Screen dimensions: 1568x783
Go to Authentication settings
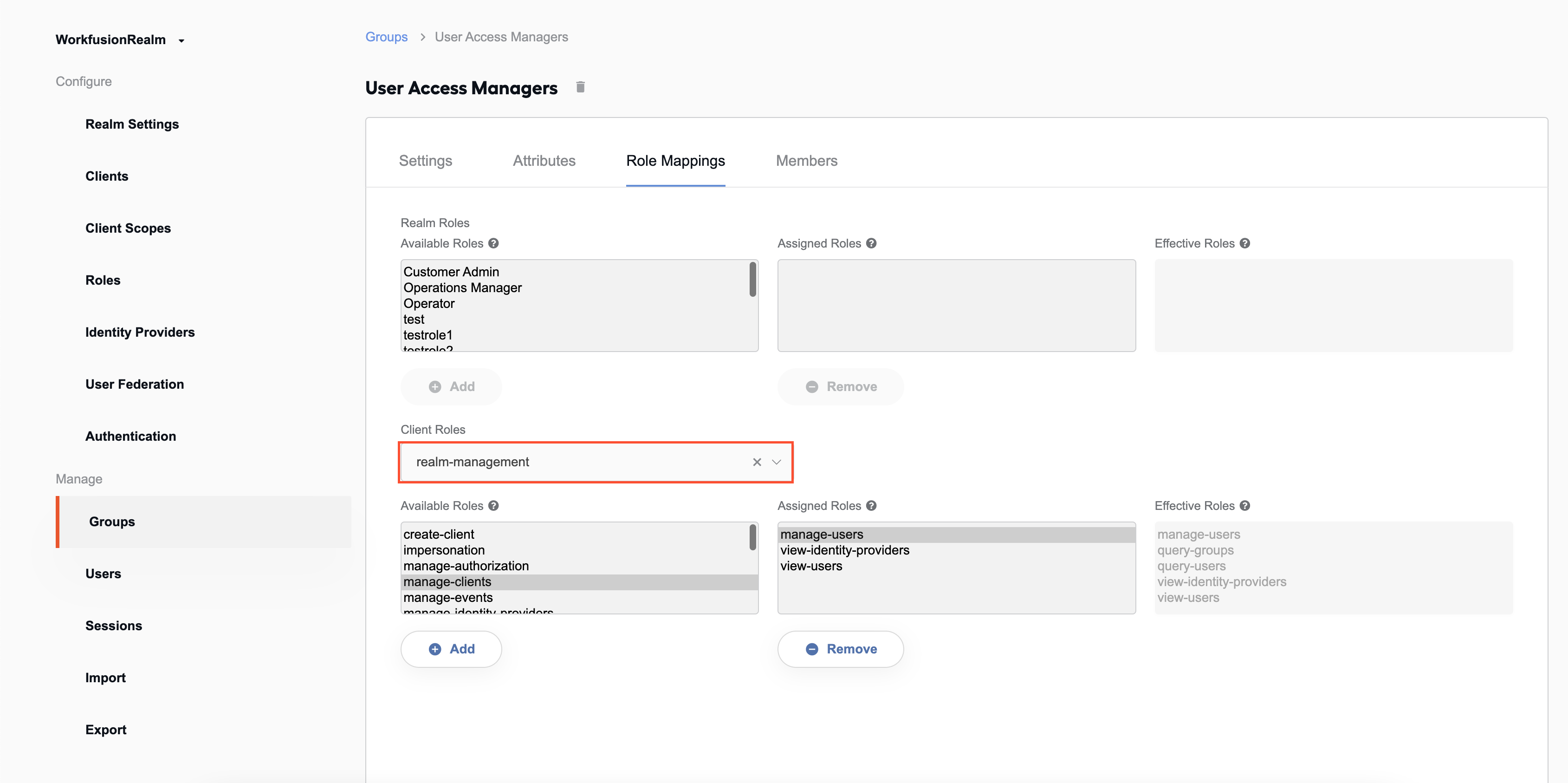tap(130, 437)
